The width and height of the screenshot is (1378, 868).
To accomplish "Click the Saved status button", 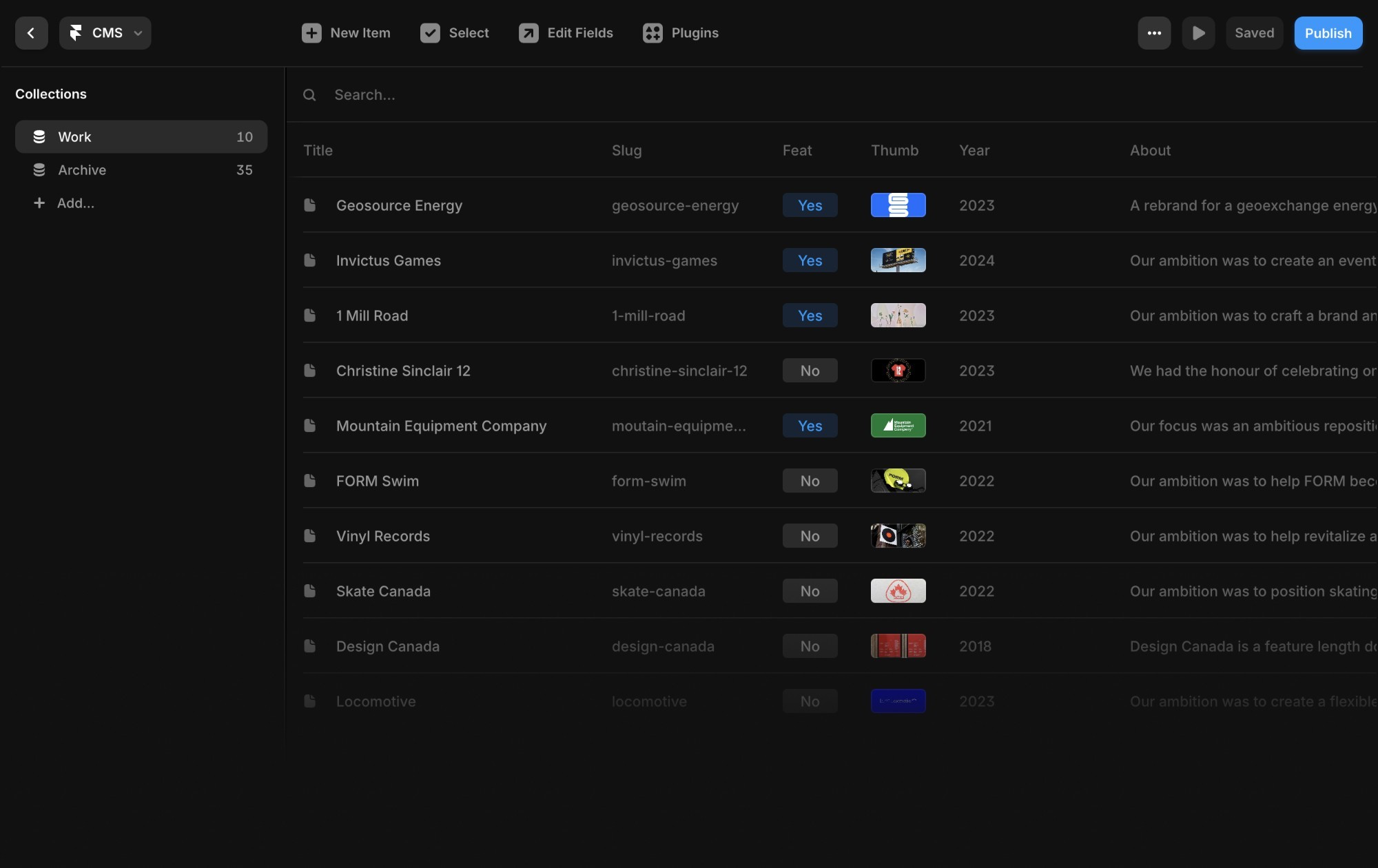I will click(x=1254, y=33).
